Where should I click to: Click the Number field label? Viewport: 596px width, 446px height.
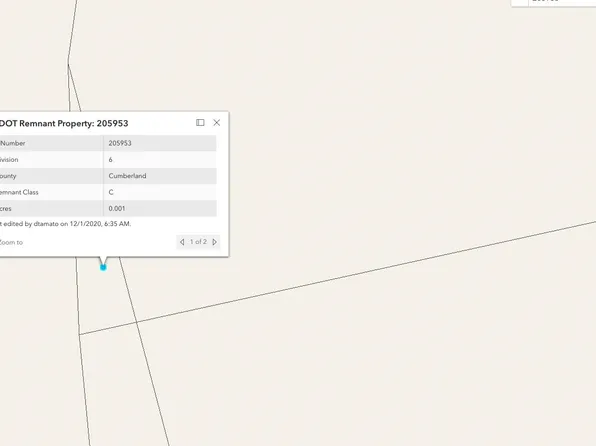13,143
